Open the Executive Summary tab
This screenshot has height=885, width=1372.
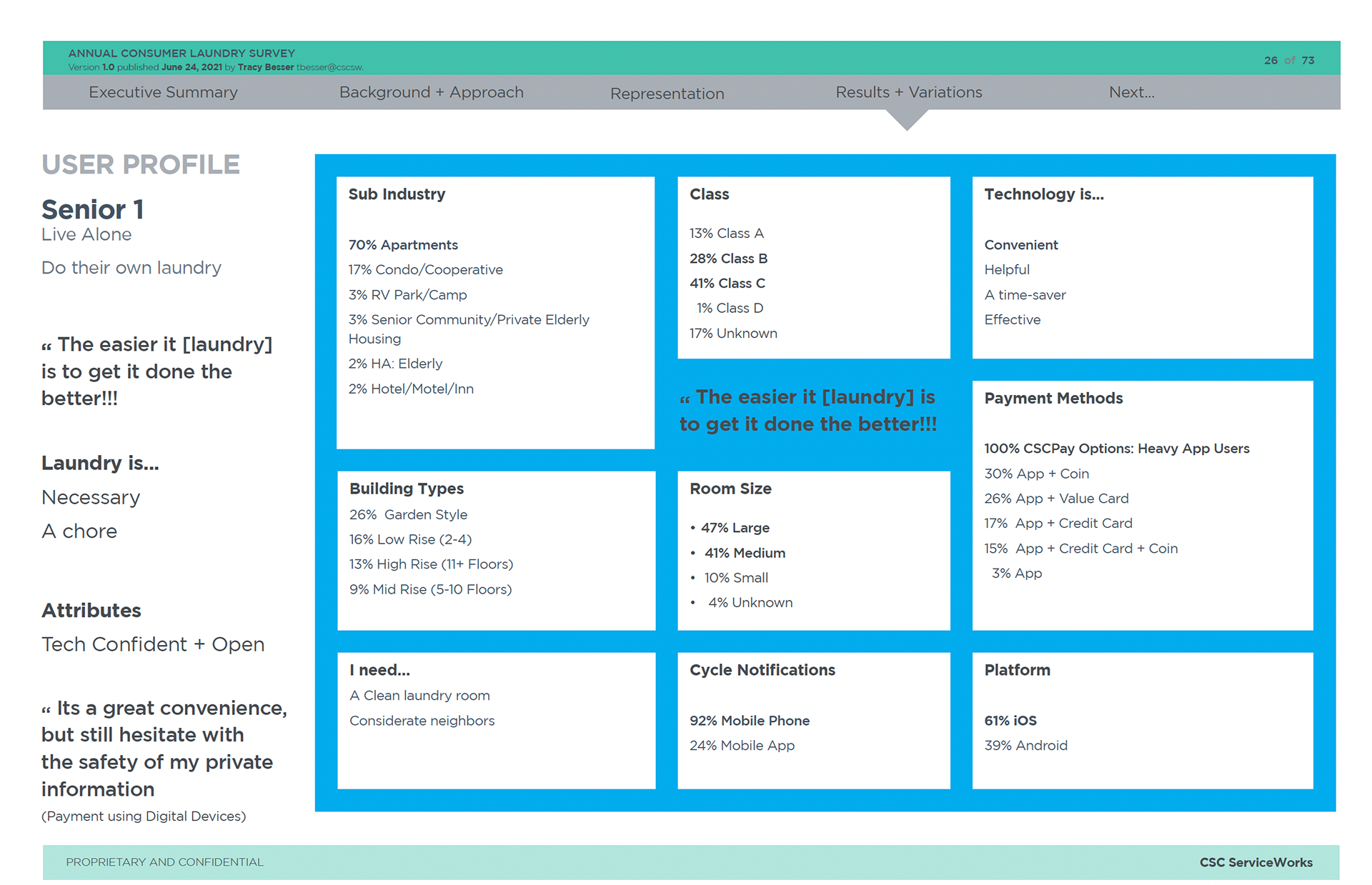163,92
